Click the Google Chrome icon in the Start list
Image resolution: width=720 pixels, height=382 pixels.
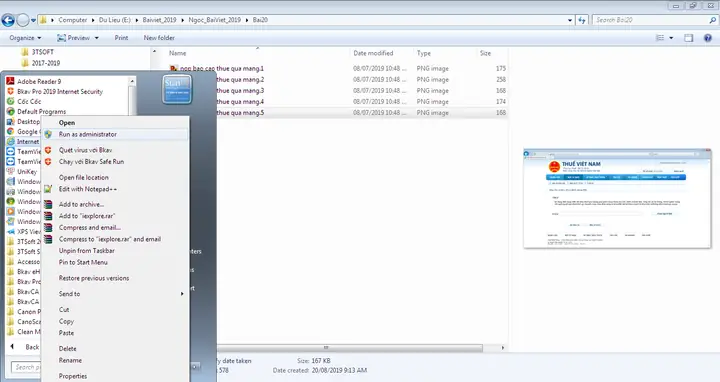coord(11,131)
